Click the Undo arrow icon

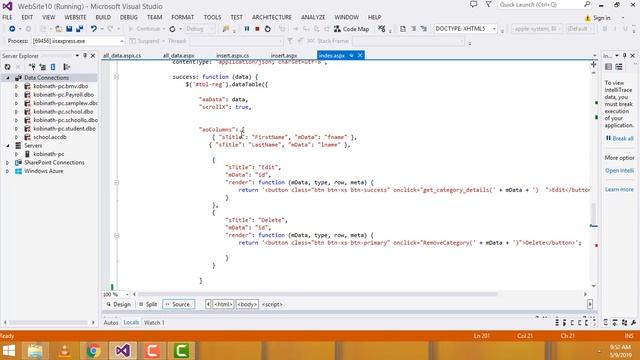94,29
